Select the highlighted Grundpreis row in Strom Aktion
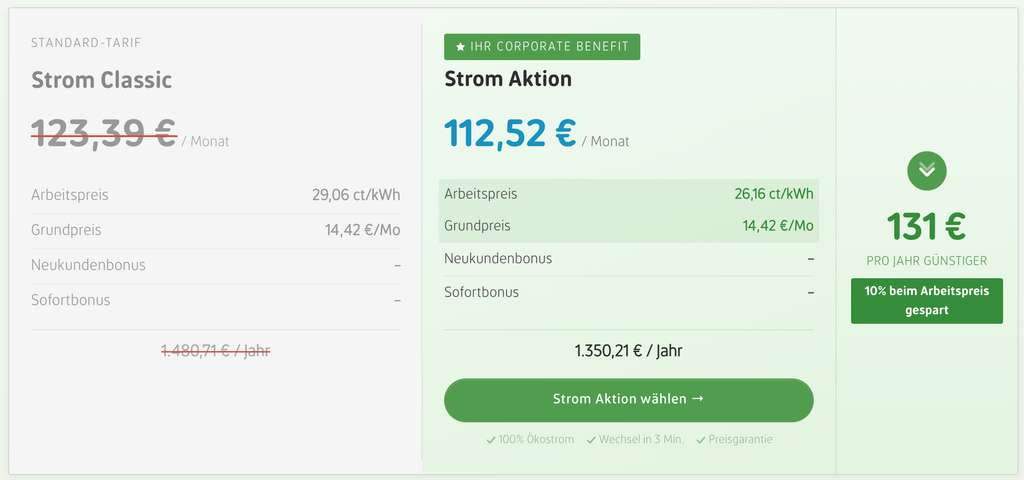The width and height of the screenshot is (1024, 480). click(x=628, y=226)
